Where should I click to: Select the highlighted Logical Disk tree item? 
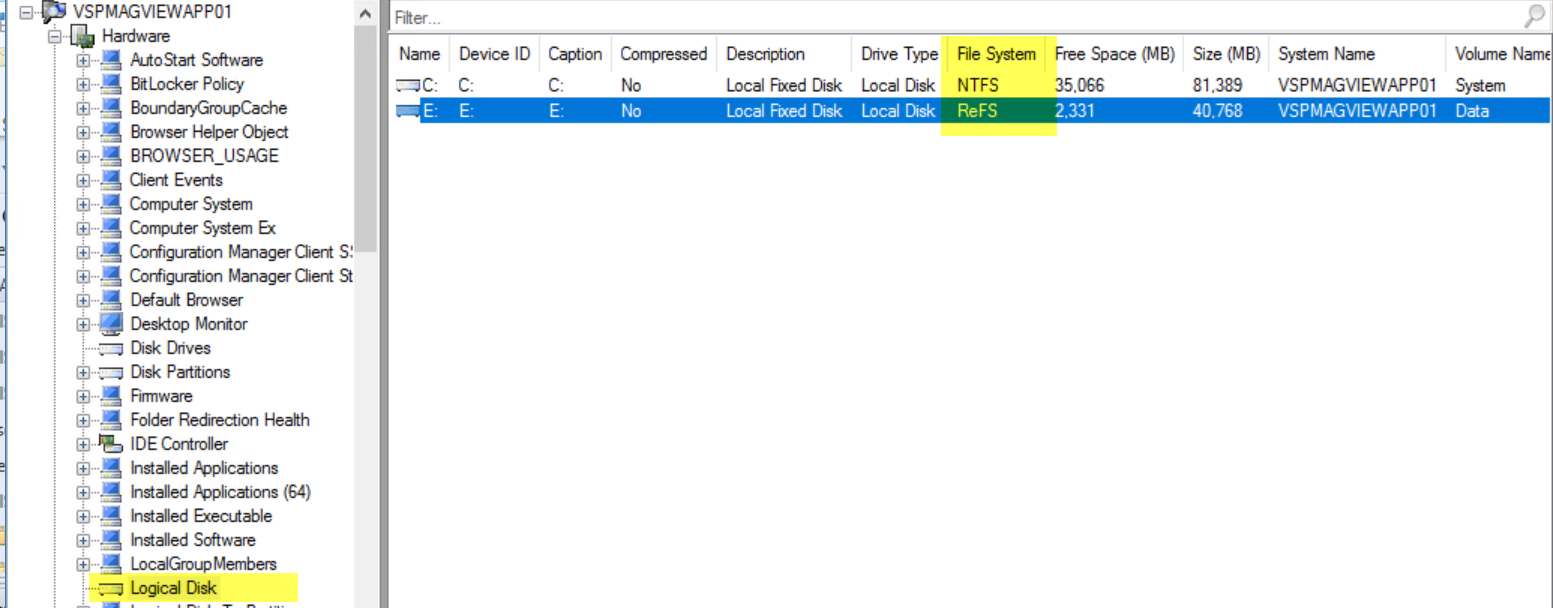pos(172,588)
